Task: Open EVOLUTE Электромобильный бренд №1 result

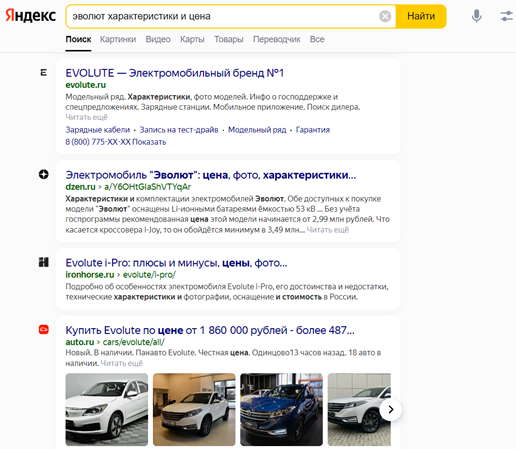Action: pyautogui.click(x=174, y=73)
